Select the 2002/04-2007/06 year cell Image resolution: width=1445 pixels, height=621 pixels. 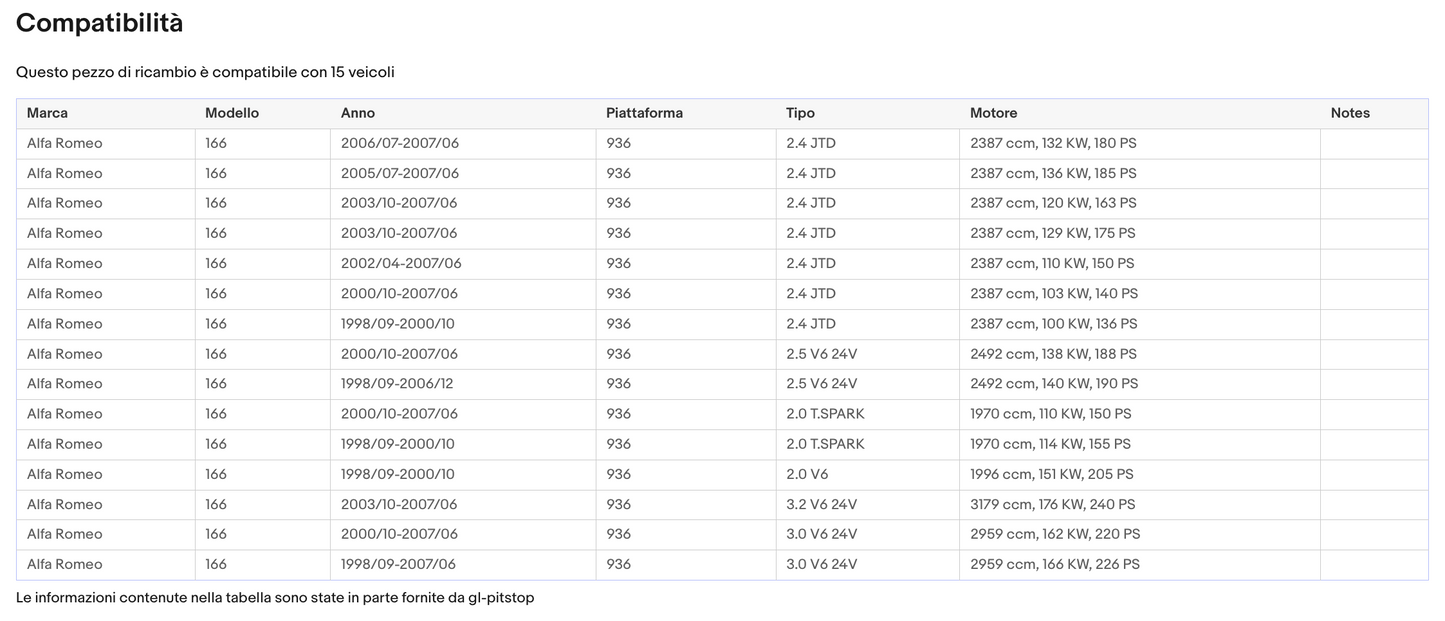(400, 264)
